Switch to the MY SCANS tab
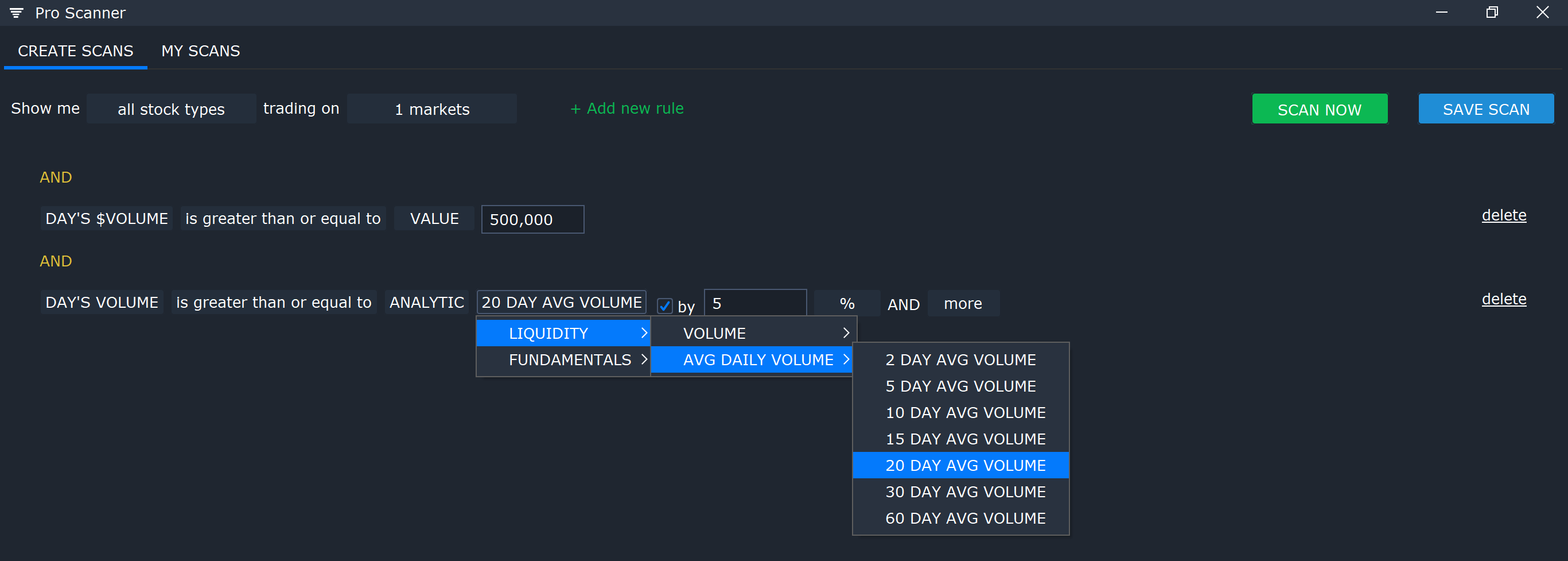 click(x=200, y=51)
